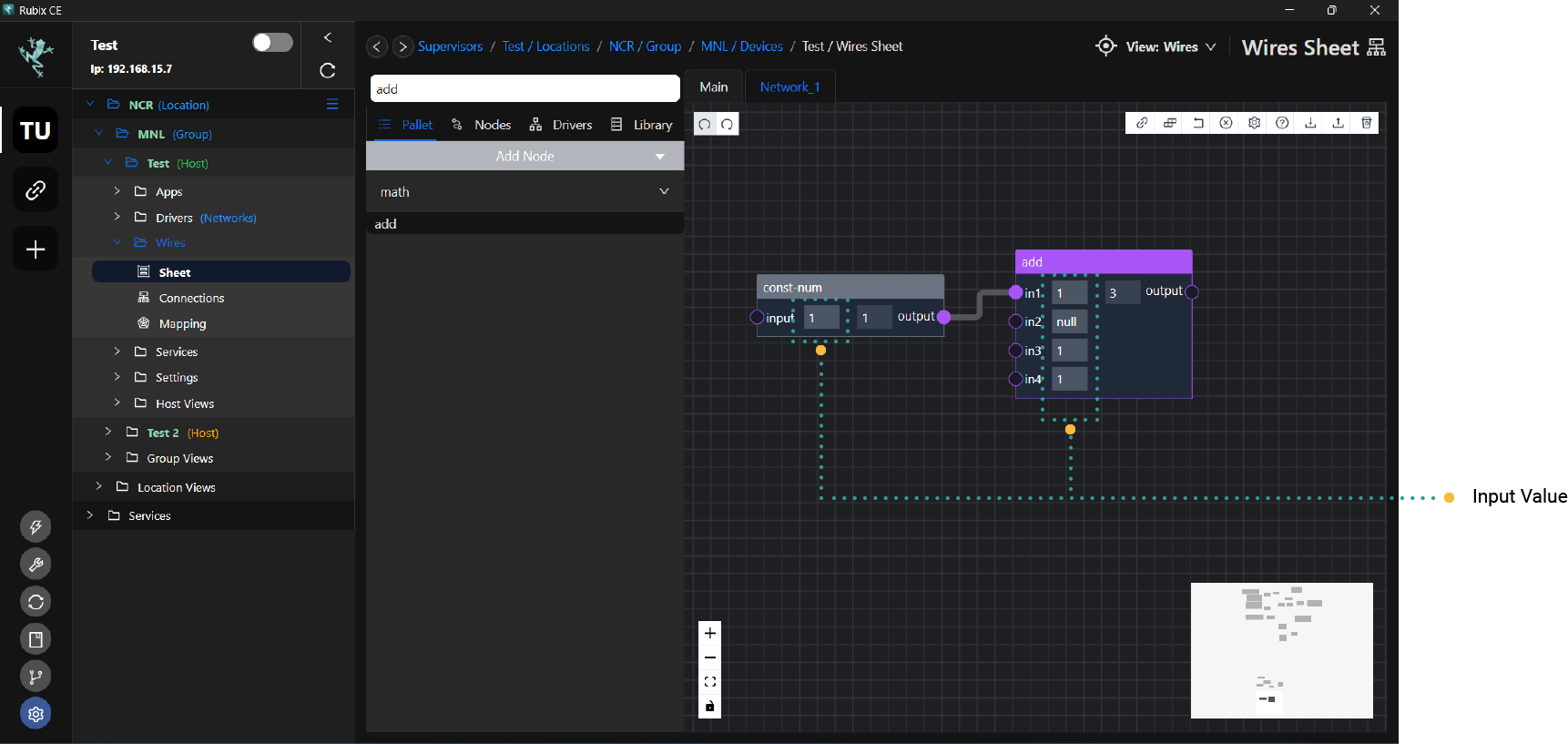This screenshot has height=744, width=1568.
Task: Click the circled X icon in the canvas toolbar
Action: tap(1227, 123)
